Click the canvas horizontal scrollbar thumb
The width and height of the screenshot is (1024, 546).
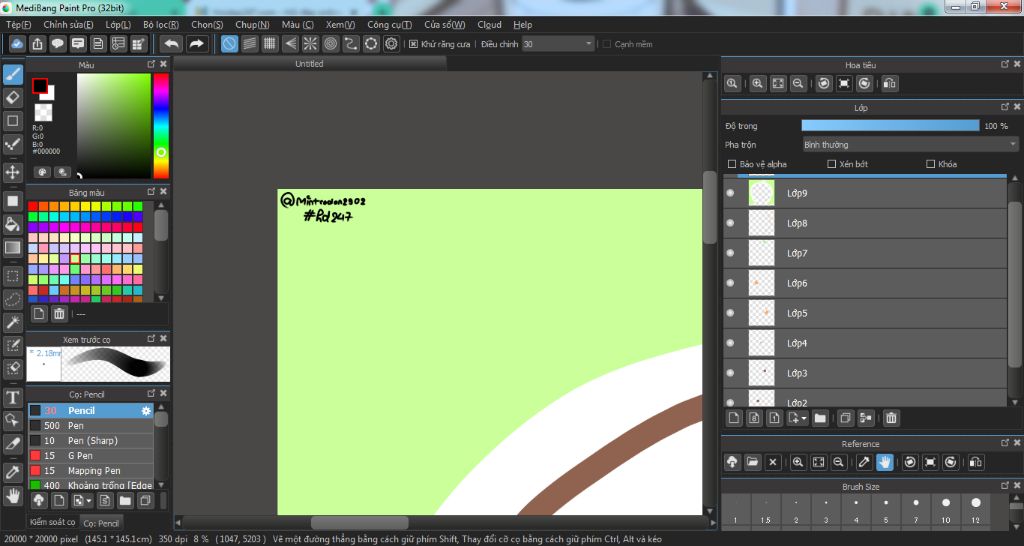pos(359,522)
